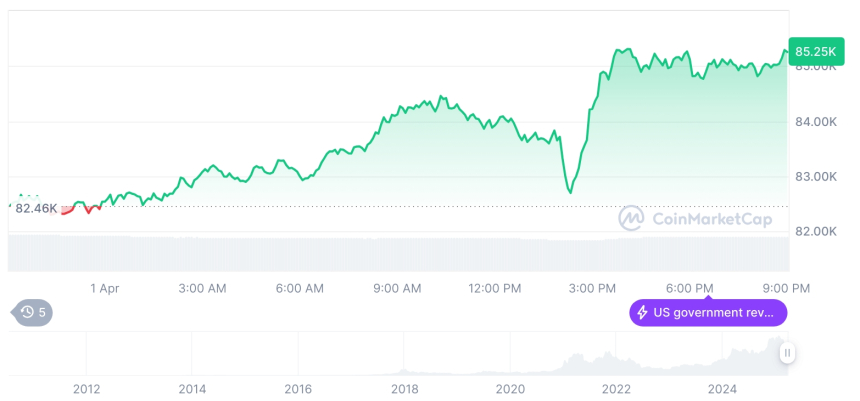Select 2022 on the history timeline
This screenshot has height=401, width=860.
coord(616,389)
